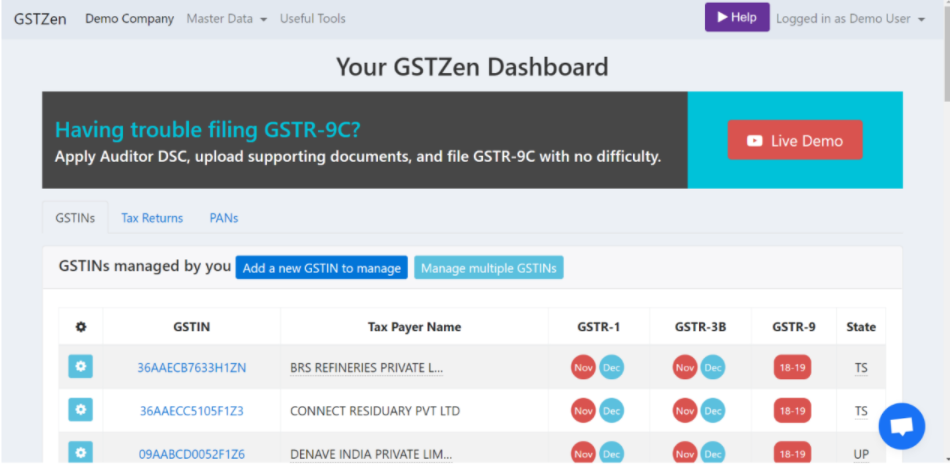
Task: Expand the Logged in as Demo User menu
Action: (851, 19)
